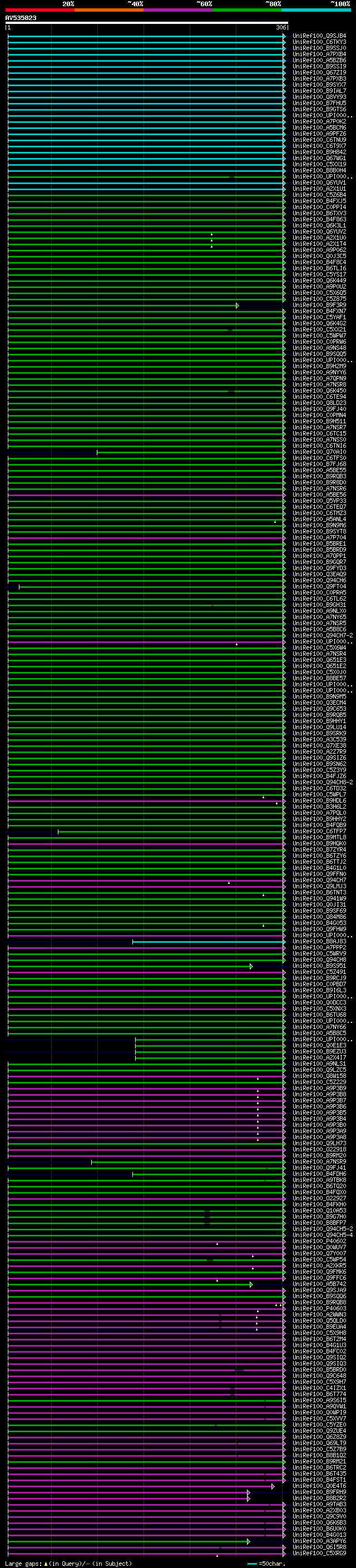Click the UniRef100_A7P0K2 label

[x=319, y=122]
